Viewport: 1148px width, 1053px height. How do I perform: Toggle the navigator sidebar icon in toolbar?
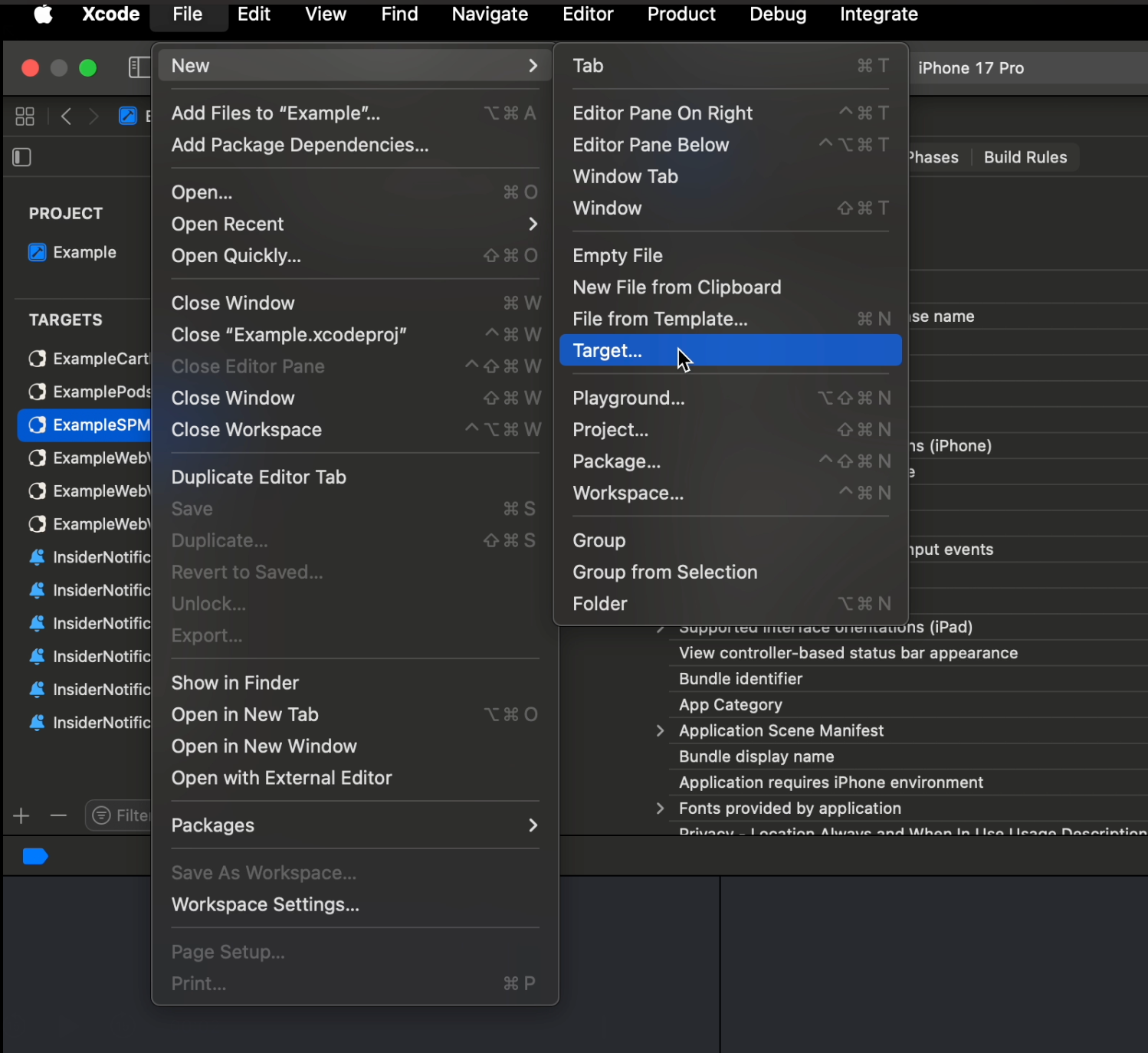click(139, 67)
